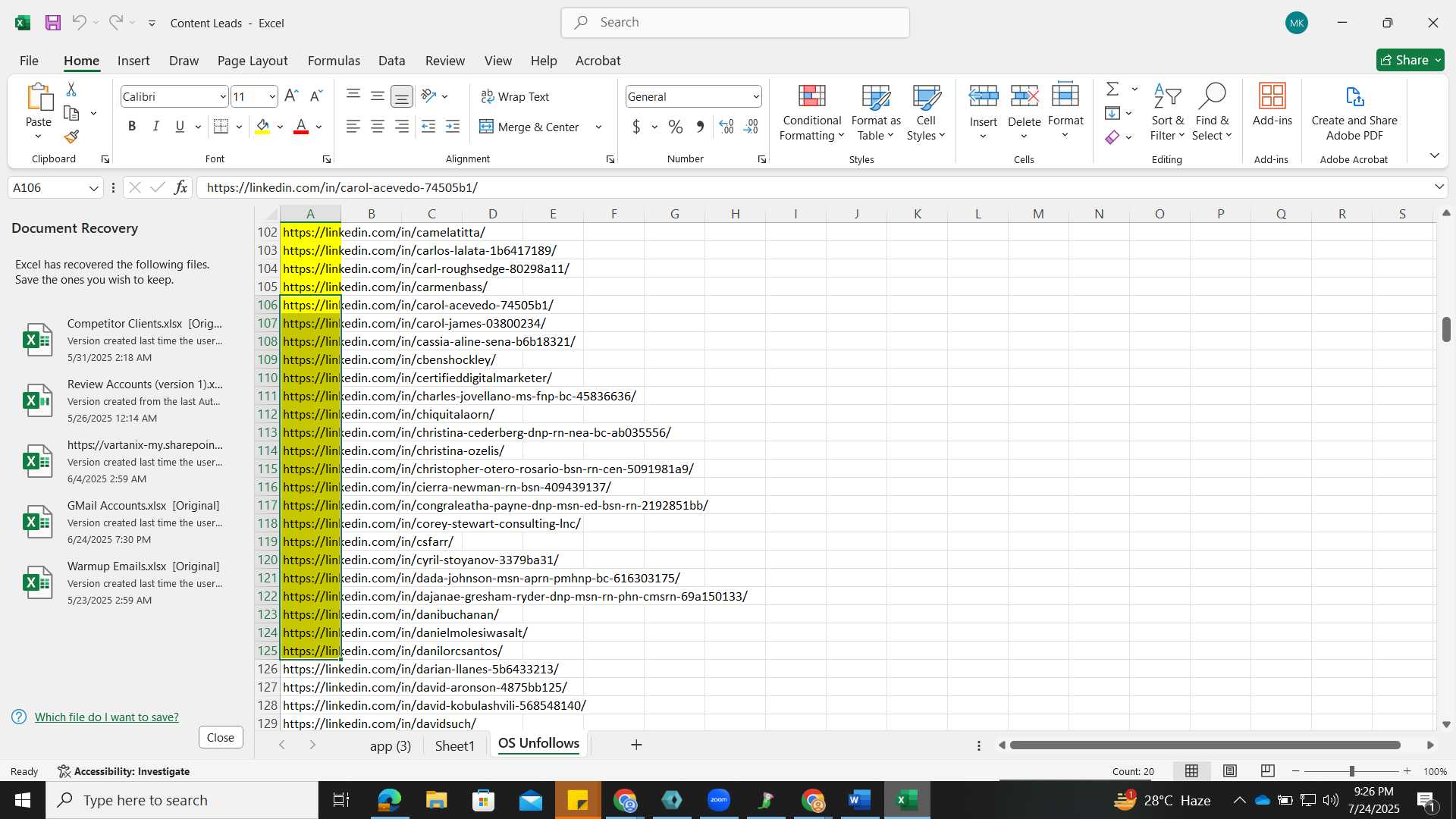Click the Orientation text angle icon

click(x=429, y=96)
